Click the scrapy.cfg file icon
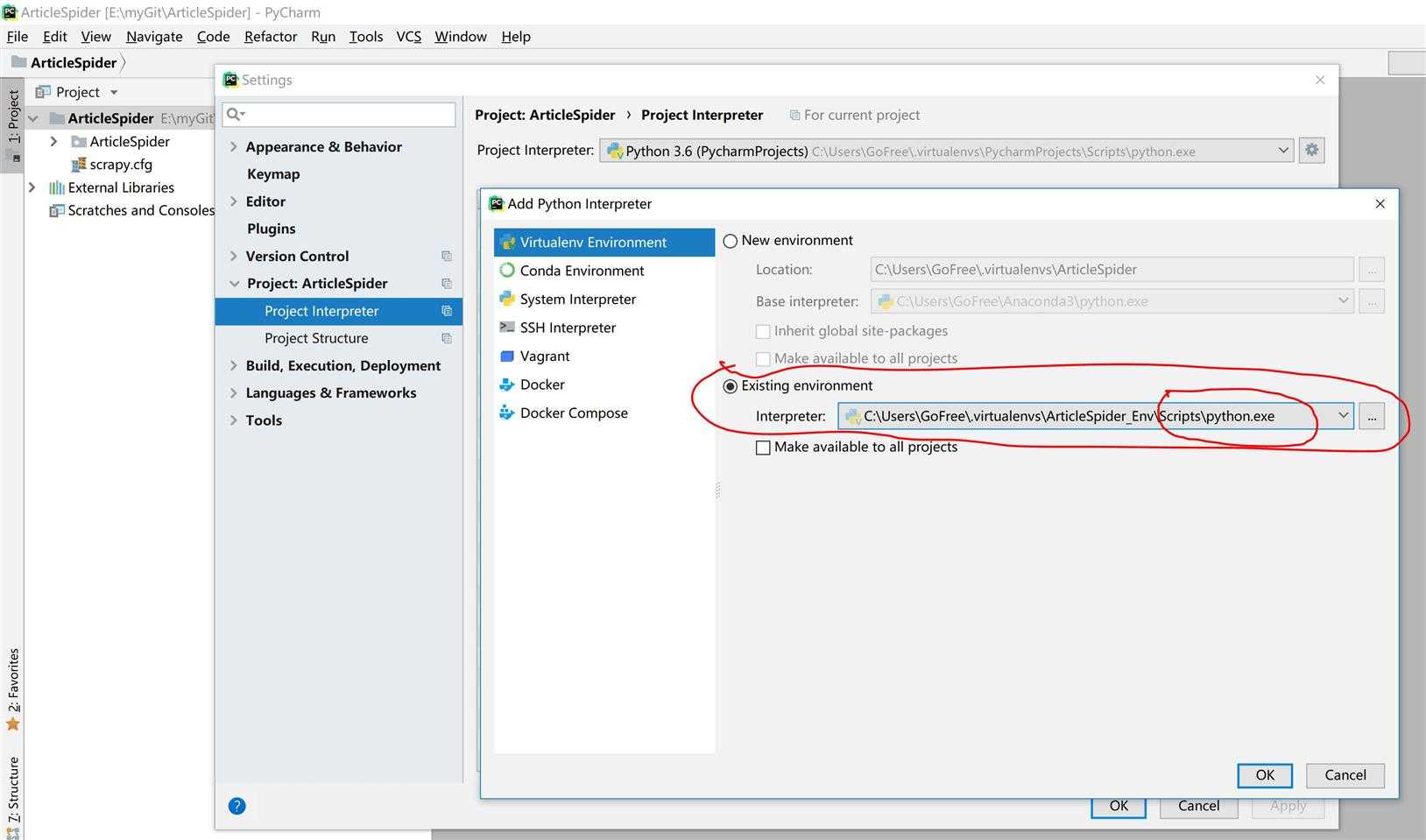Viewport: 1426px width, 840px height. click(79, 165)
